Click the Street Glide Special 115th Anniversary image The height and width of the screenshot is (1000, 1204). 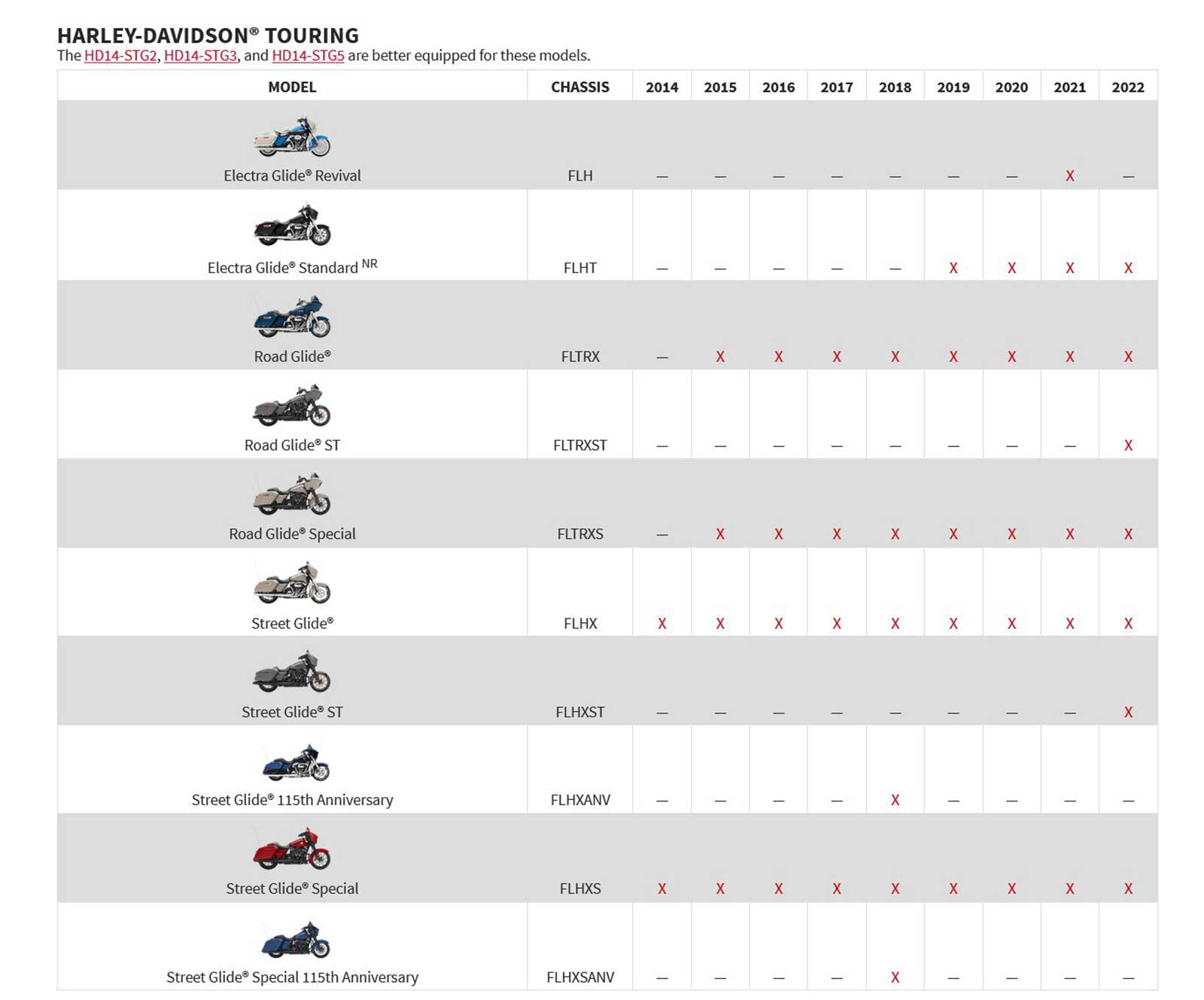(x=296, y=939)
